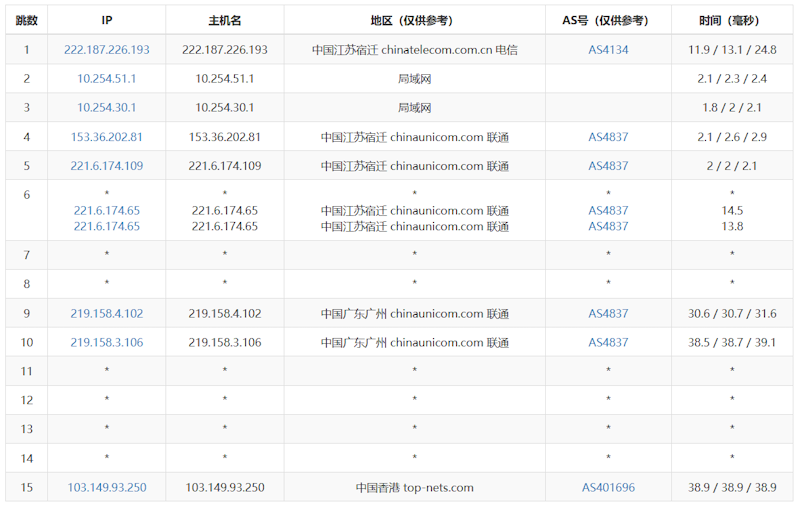Open IP link 221.6.174.109
The height and width of the screenshot is (506, 800).
point(107,166)
